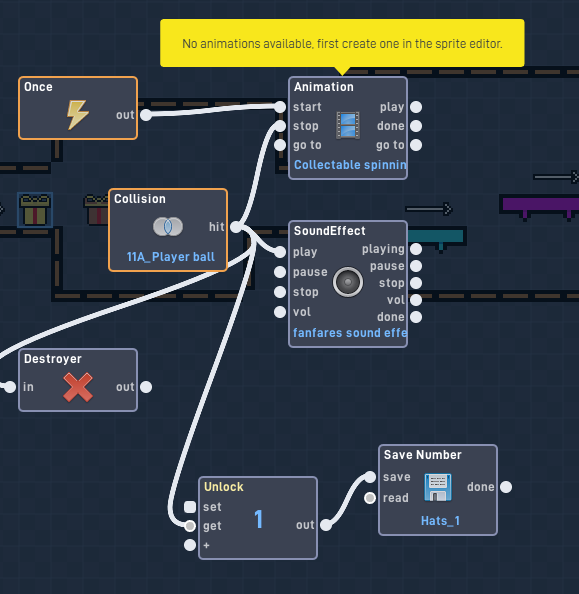The height and width of the screenshot is (594, 579).
Task: Select the SoundEffect stop input port
Action: click(x=280, y=292)
